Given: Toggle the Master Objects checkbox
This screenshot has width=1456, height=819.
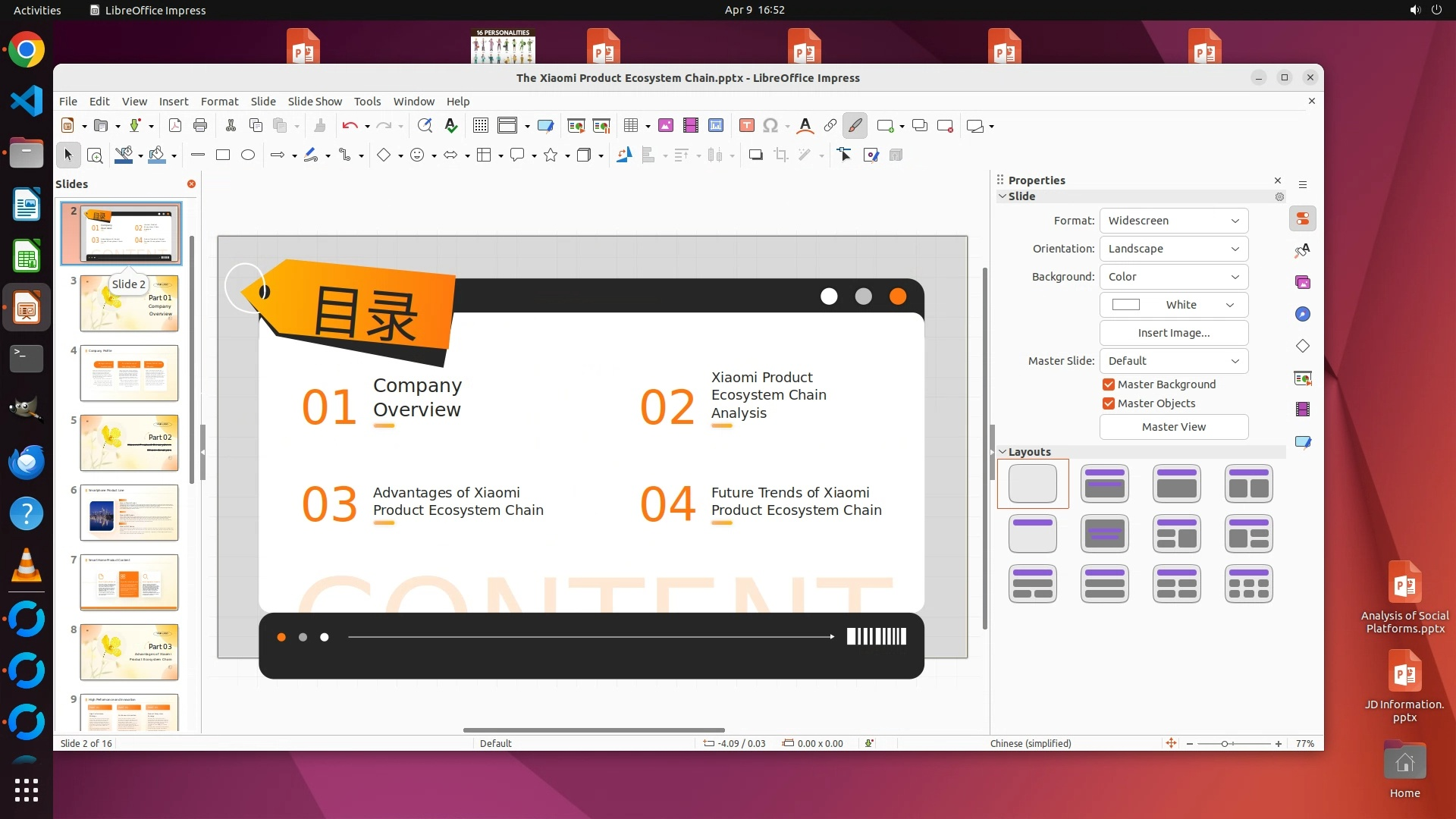Looking at the screenshot, I should [x=1109, y=403].
